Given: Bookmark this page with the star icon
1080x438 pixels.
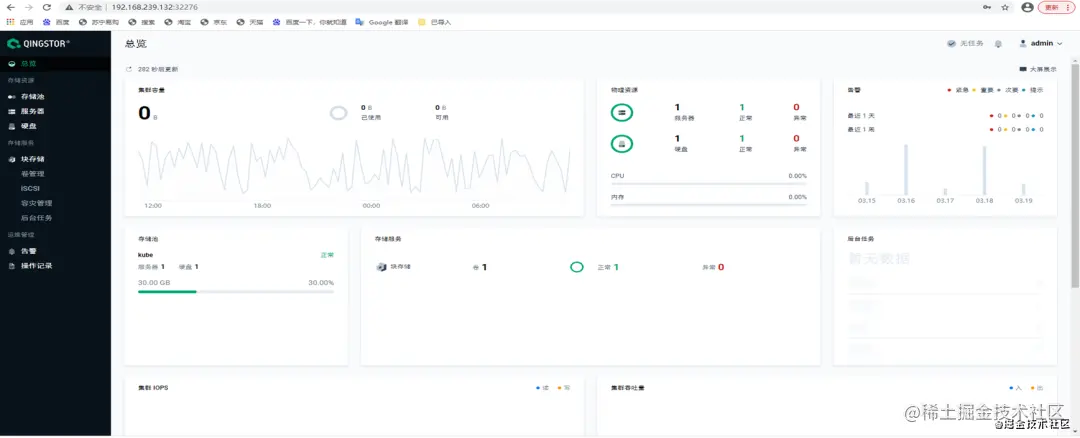Looking at the screenshot, I should pos(1005,7).
